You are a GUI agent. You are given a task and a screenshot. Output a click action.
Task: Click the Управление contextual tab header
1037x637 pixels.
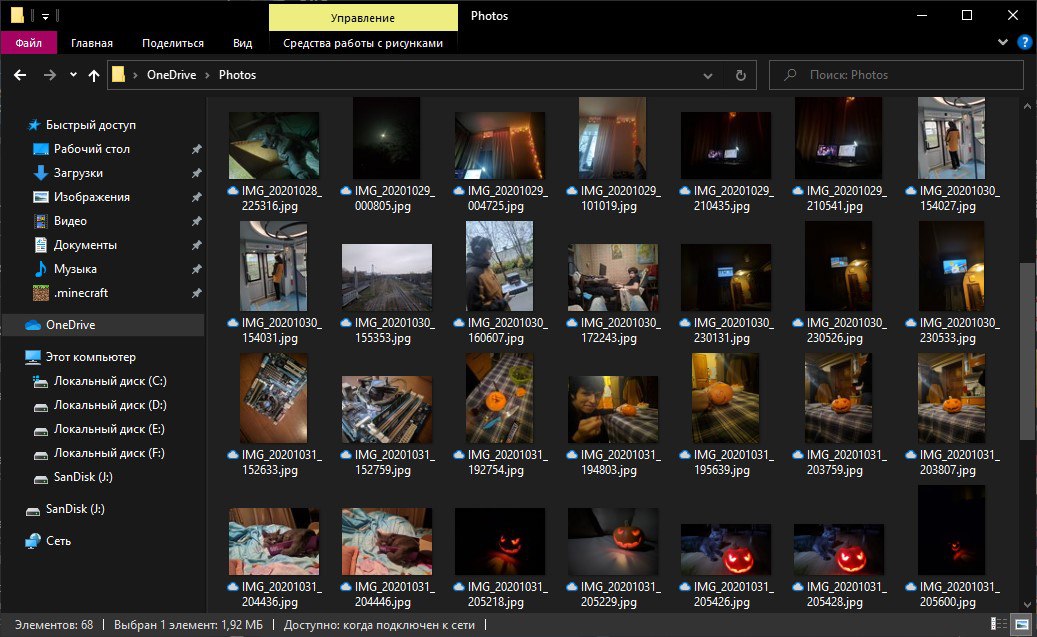(x=363, y=18)
